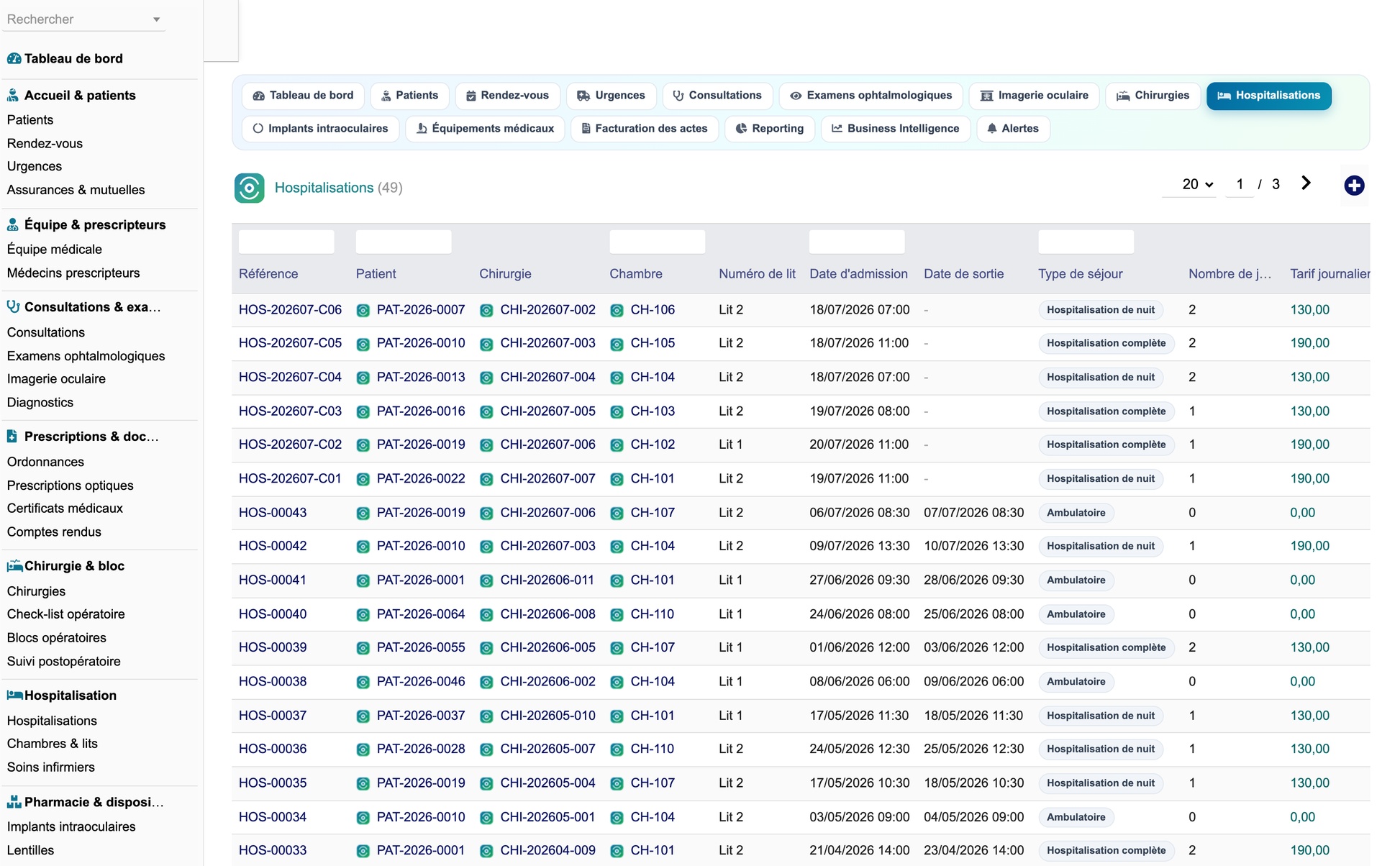Filter by Type de séjour input field
The image size is (1400, 866).
pos(1086,242)
